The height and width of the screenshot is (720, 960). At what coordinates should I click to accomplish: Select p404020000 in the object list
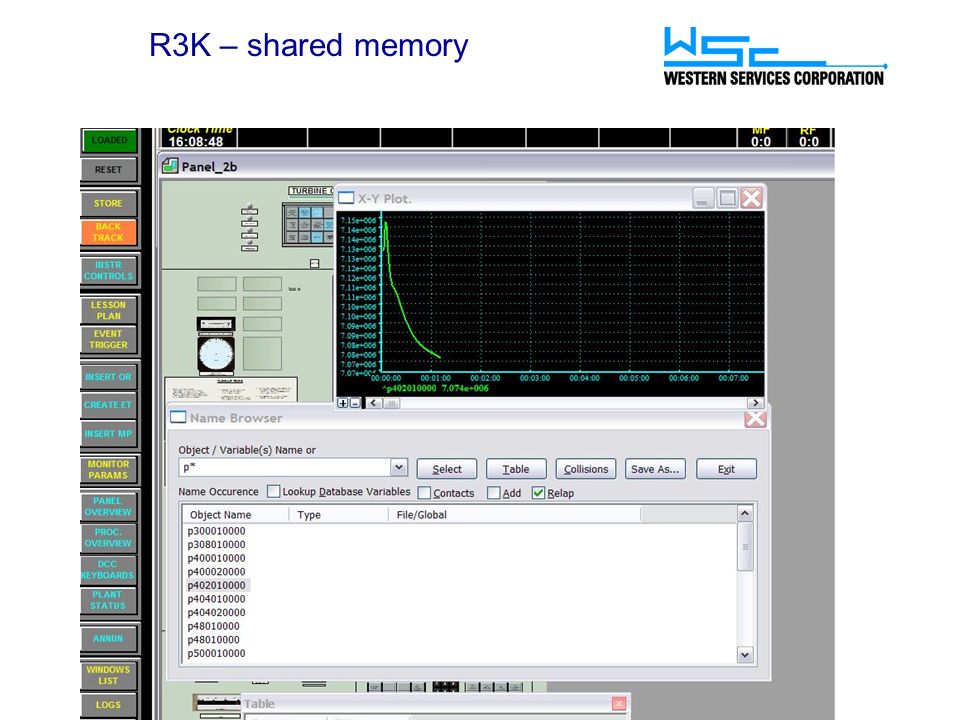pyautogui.click(x=216, y=612)
